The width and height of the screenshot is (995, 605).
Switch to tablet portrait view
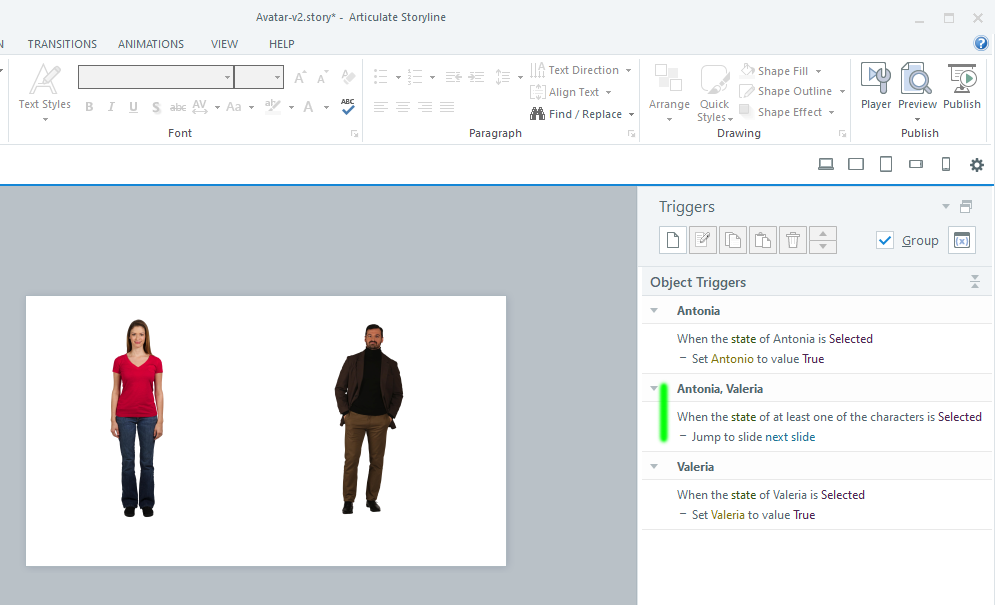coord(885,165)
